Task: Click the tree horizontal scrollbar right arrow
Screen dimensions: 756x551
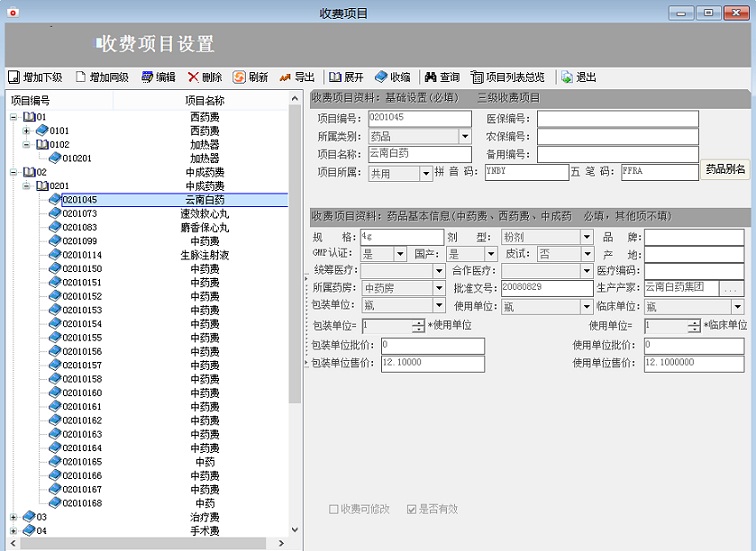Action: [x=282, y=543]
